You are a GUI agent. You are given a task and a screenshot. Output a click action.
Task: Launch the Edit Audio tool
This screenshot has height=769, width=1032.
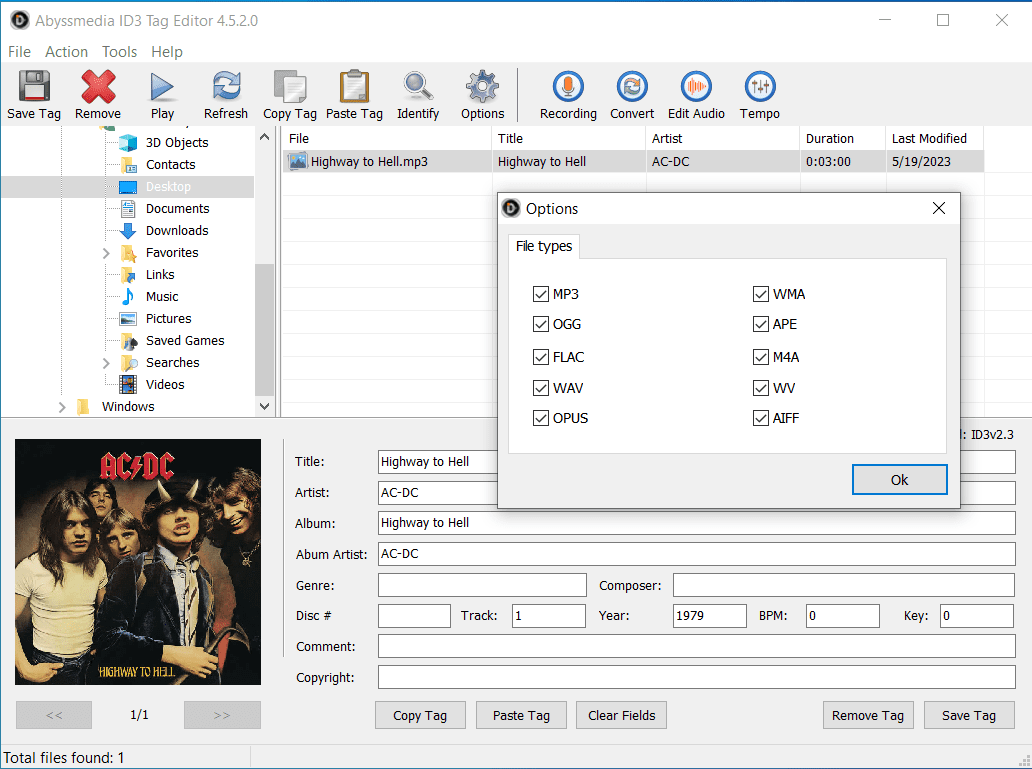point(696,88)
